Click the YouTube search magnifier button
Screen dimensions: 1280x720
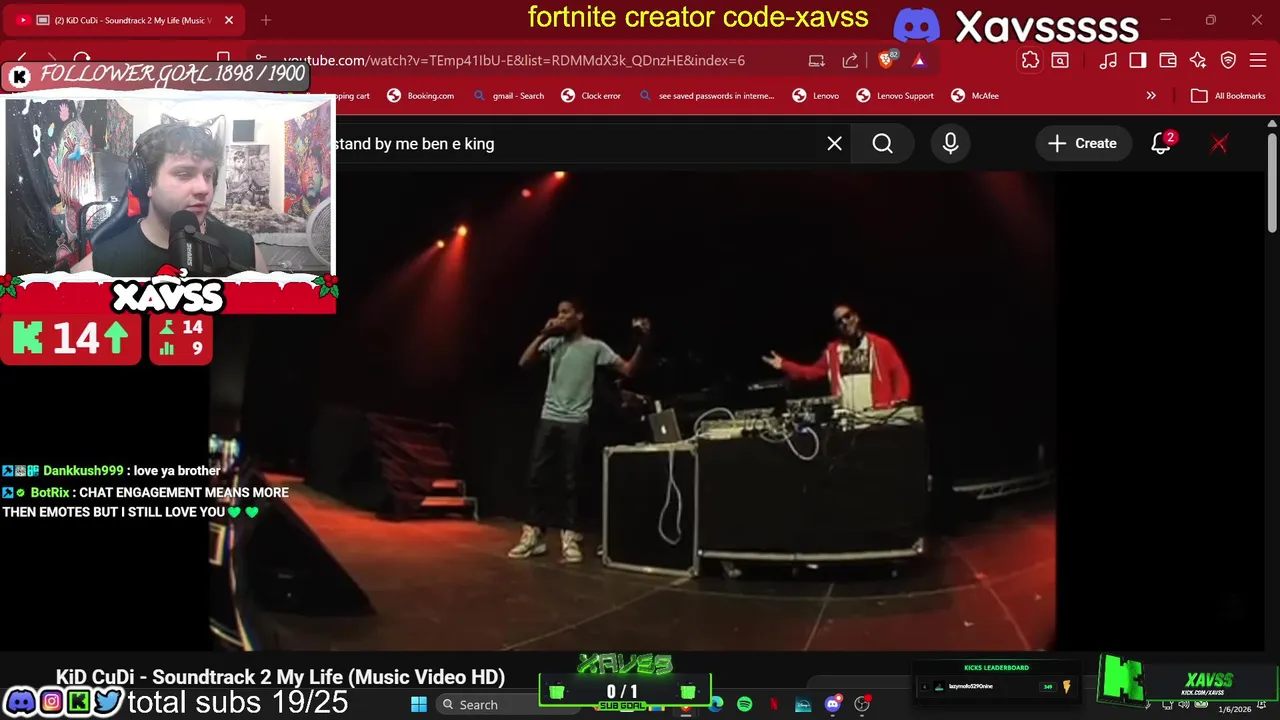click(x=882, y=144)
